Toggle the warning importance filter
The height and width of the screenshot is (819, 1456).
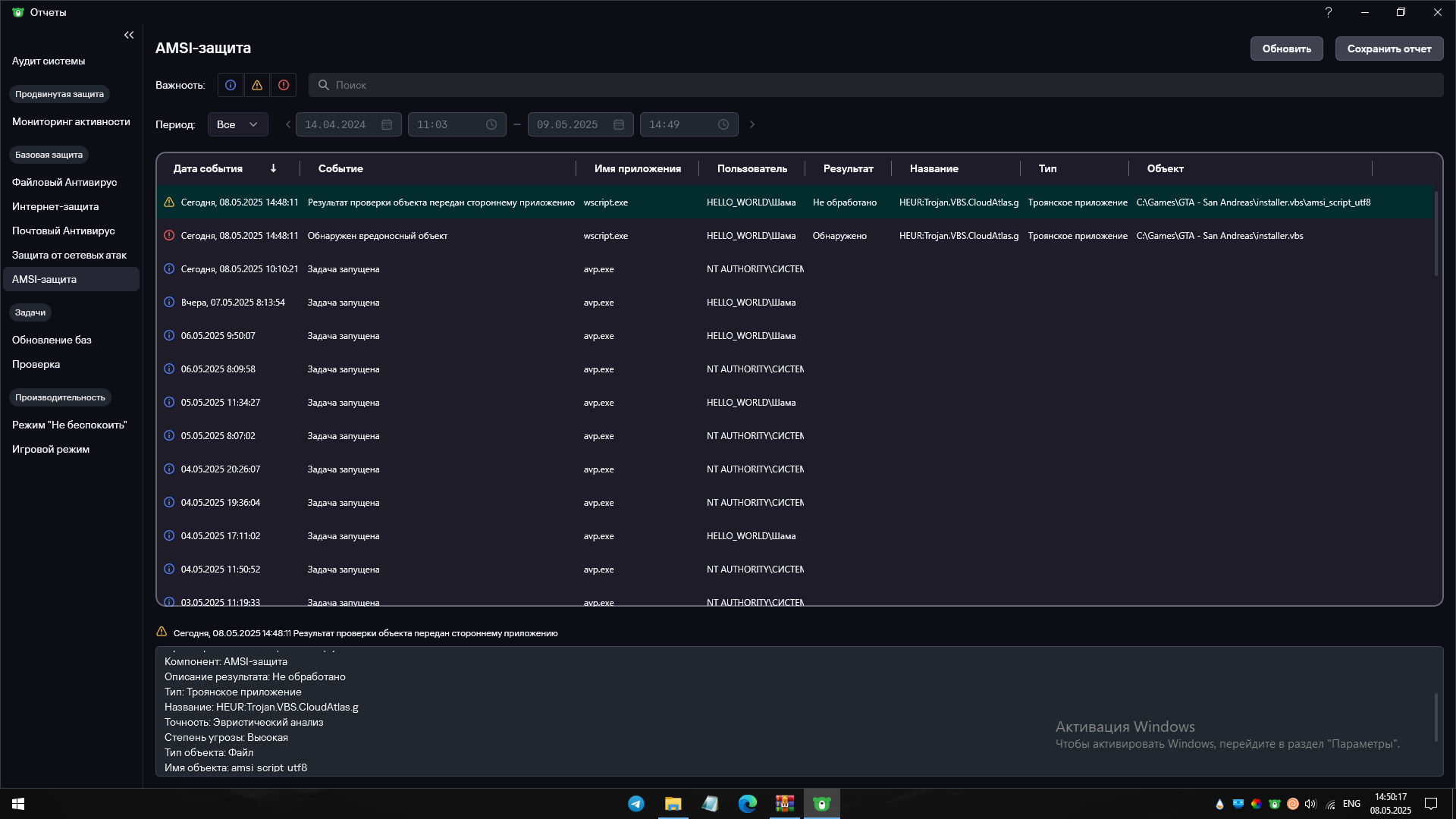(257, 85)
